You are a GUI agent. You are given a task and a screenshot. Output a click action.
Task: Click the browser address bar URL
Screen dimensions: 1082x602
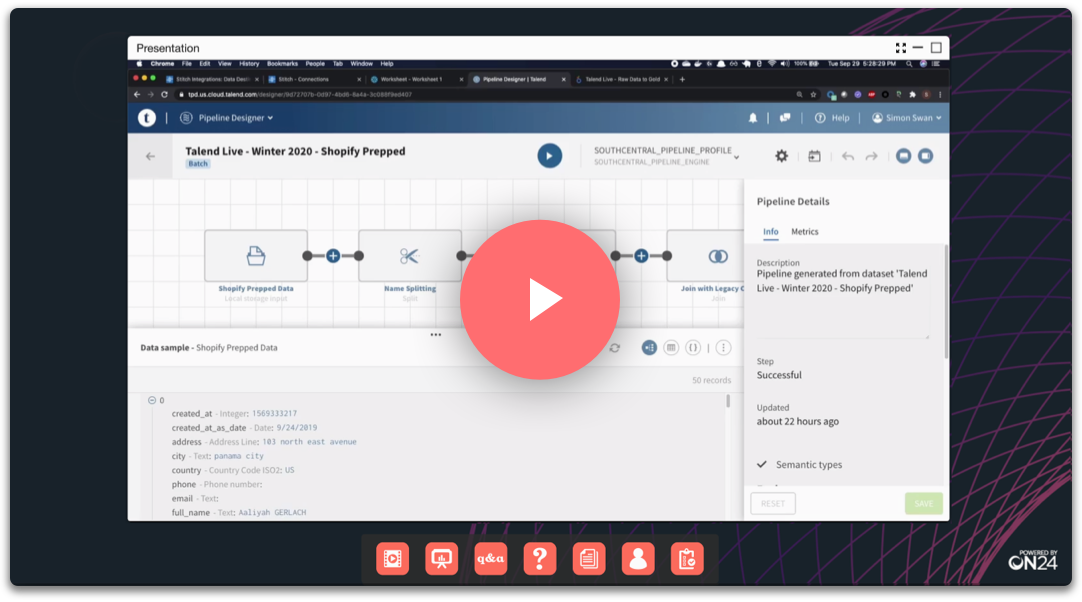point(299,95)
